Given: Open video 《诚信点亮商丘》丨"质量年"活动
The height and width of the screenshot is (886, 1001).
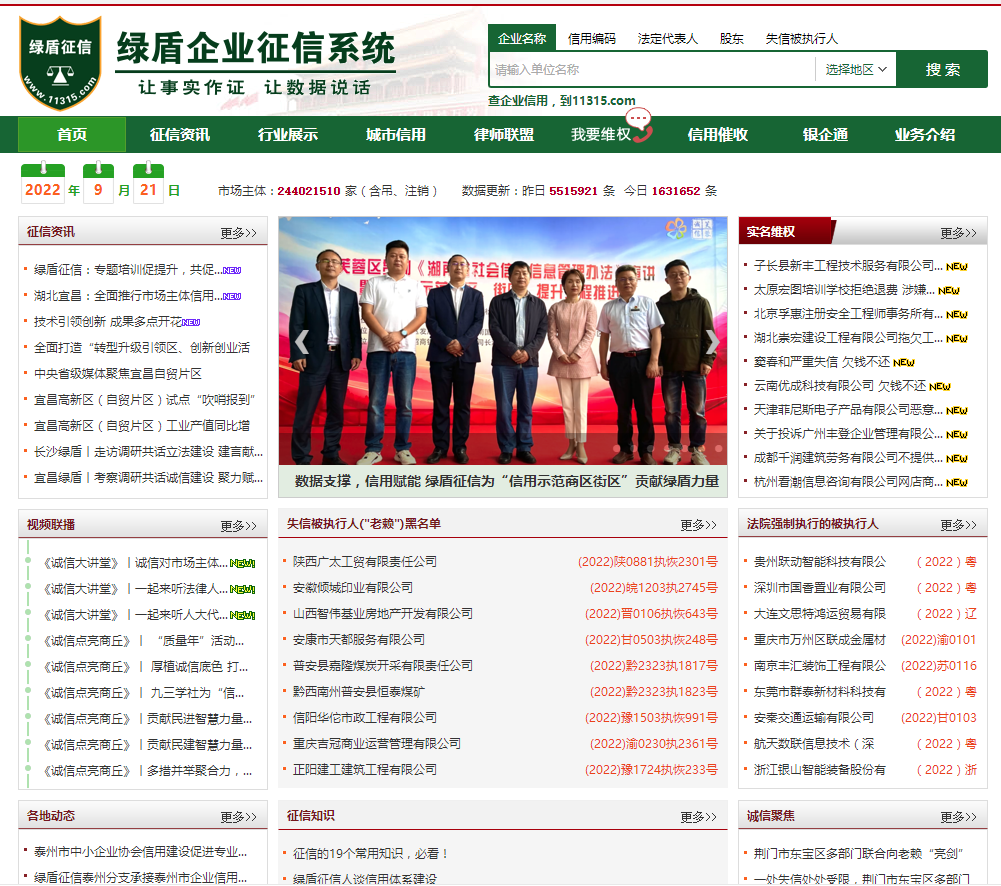Looking at the screenshot, I should coord(144,641).
